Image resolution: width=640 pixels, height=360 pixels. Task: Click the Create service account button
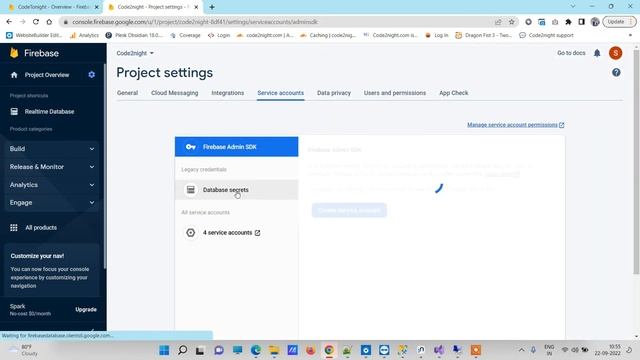pyautogui.click(x=349, y=210)
